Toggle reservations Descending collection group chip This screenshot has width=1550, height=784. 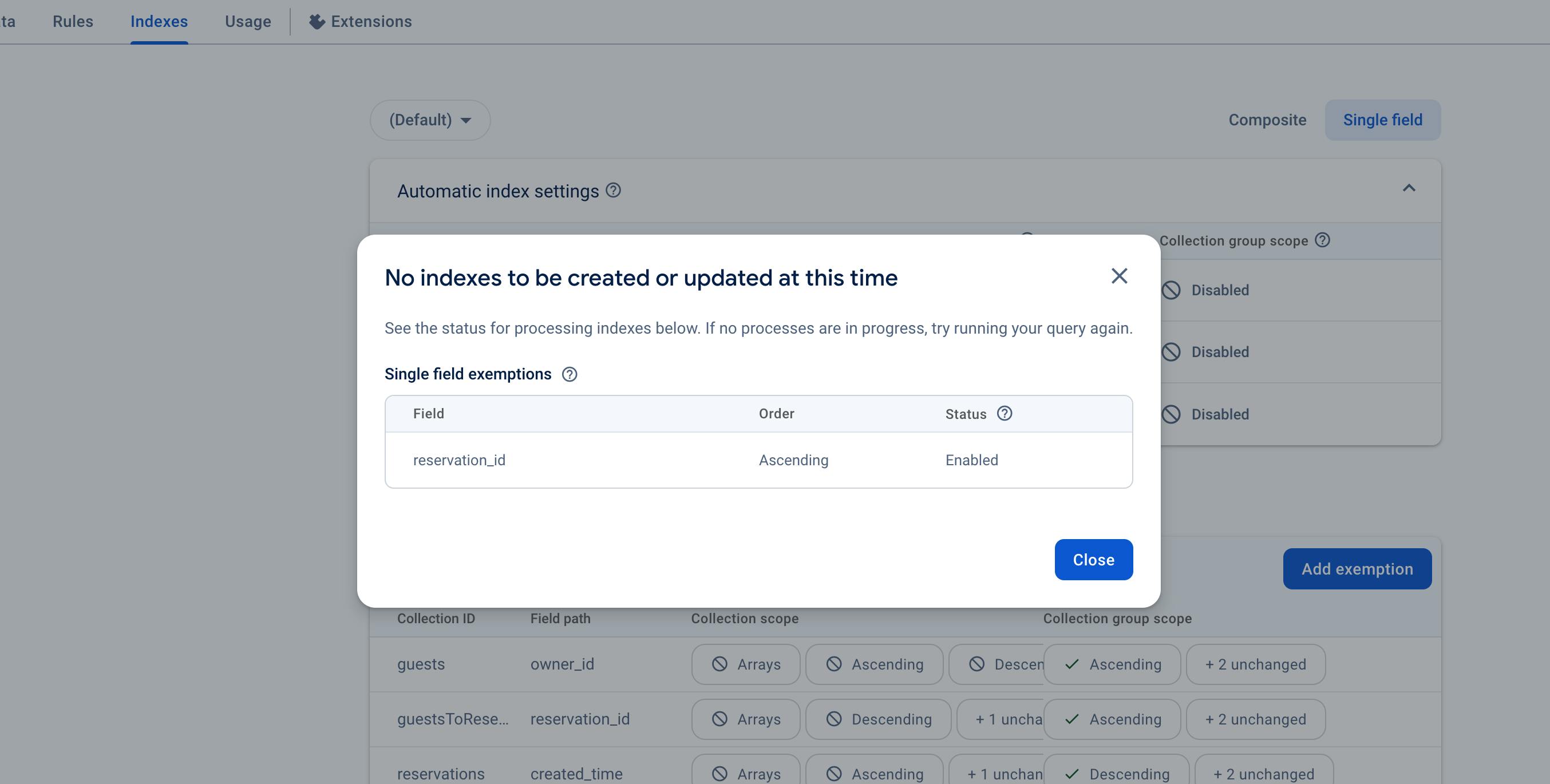click(x=1116, y=773)
